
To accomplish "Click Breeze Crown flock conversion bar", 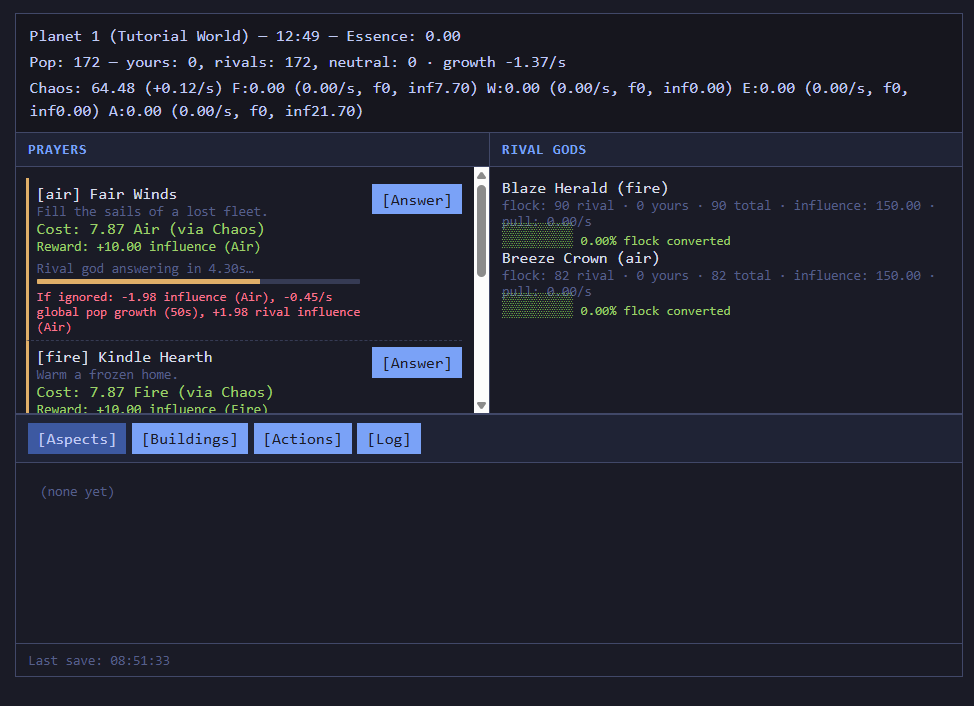I will point(537,306).
